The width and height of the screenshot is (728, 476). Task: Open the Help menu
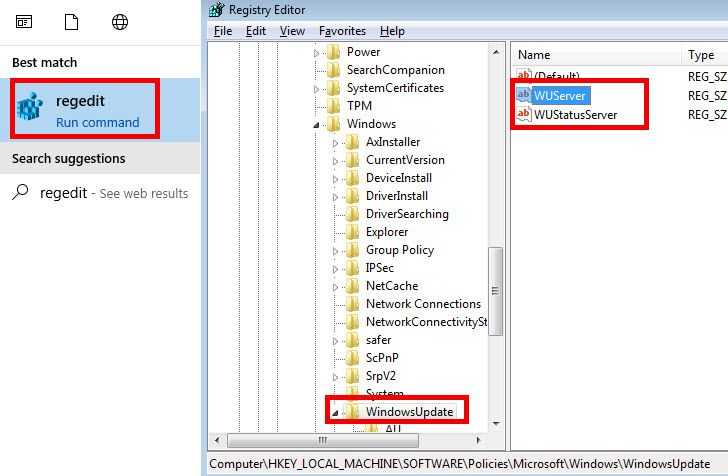pos(392,31)
